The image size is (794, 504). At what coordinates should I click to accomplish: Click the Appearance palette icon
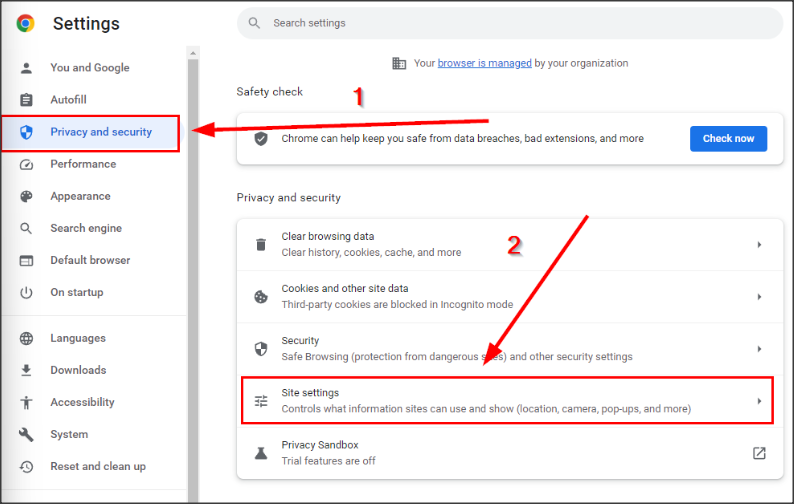(27, 196)
